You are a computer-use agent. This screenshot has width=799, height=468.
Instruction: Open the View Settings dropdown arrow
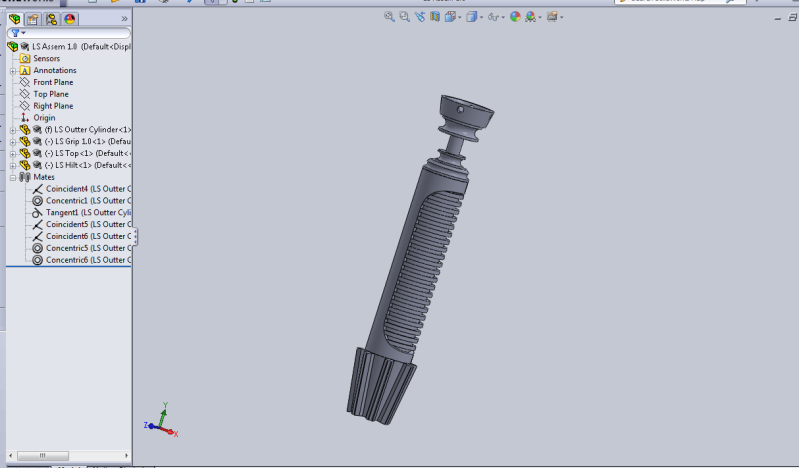click(x=562, y=17)
